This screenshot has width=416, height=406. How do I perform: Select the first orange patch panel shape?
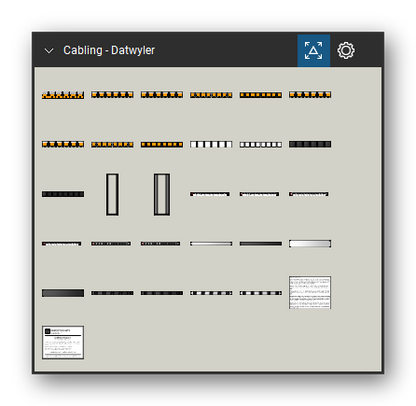63,95
